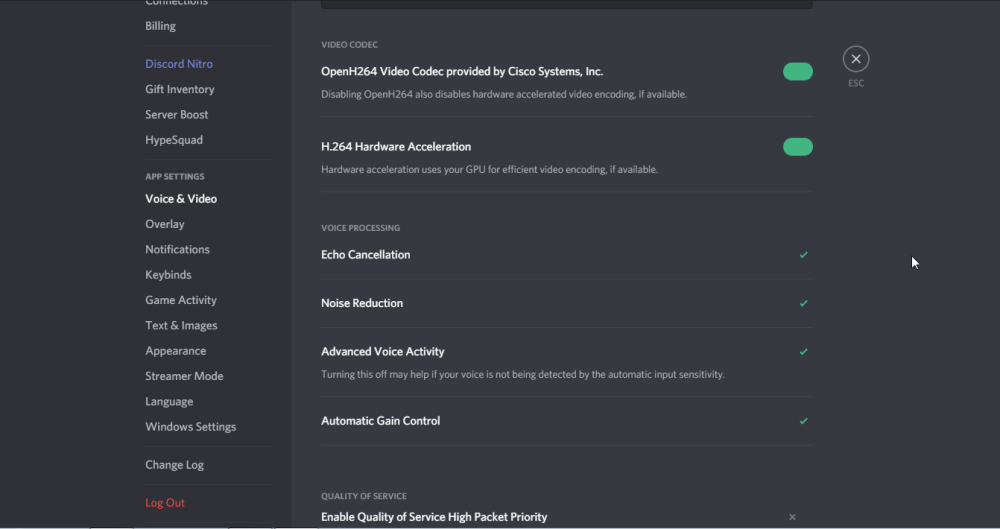
Task: Toggle Noise Reduction checkmark
Action: (x=803, y=304)
